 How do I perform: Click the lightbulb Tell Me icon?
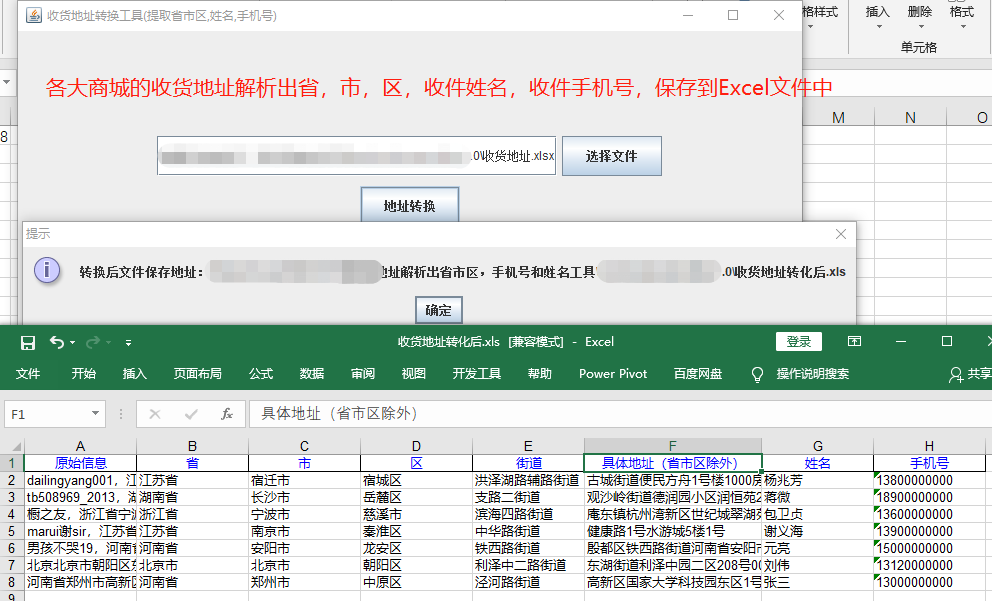pos(757,374)
